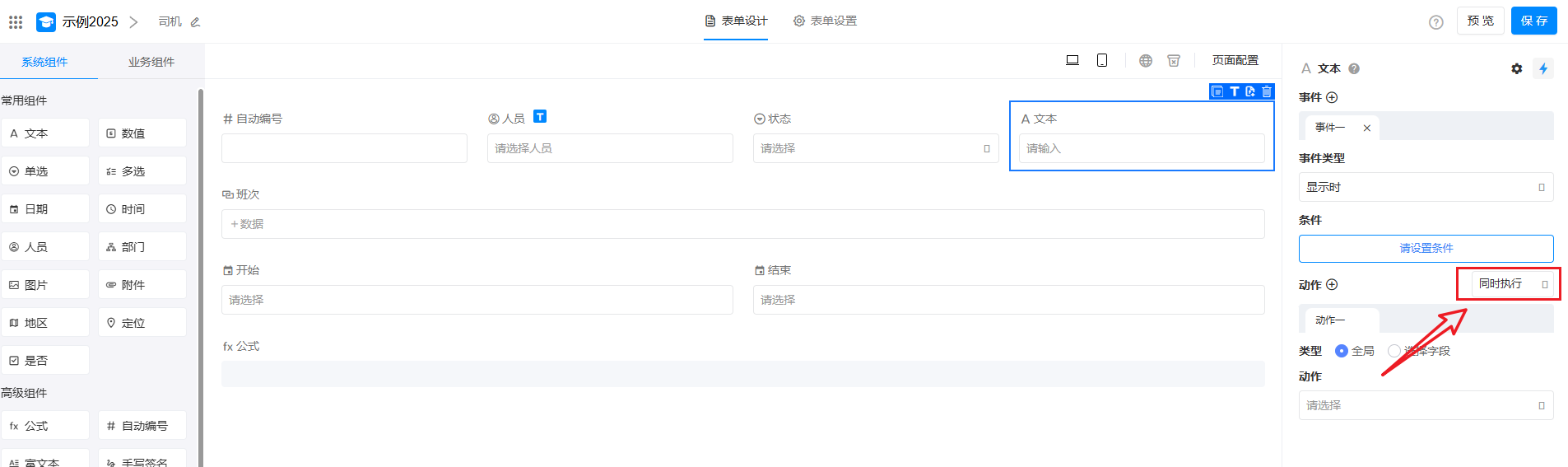Image resolution: width=1568 pixels, height=467 pixels.
Task: Click the 保存 button
Action: point(1533,21)
